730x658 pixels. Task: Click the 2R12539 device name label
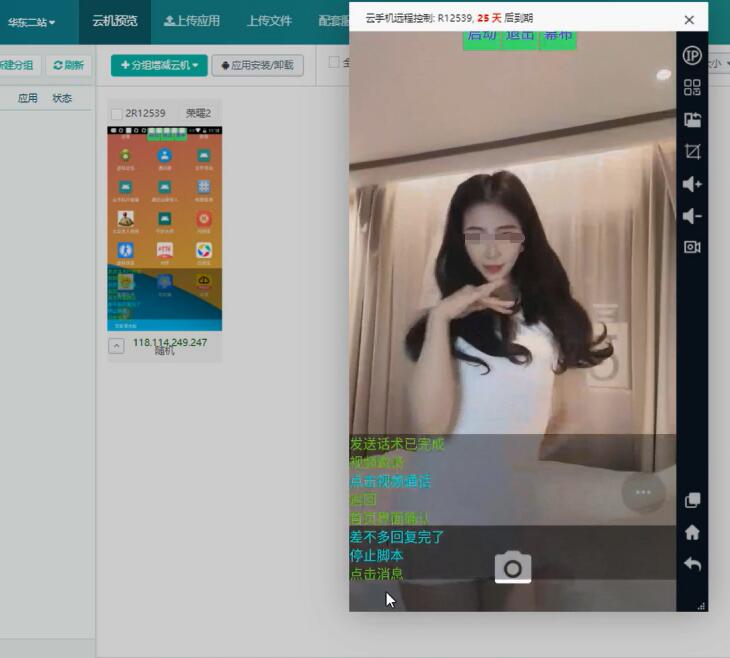pos(145,113)
